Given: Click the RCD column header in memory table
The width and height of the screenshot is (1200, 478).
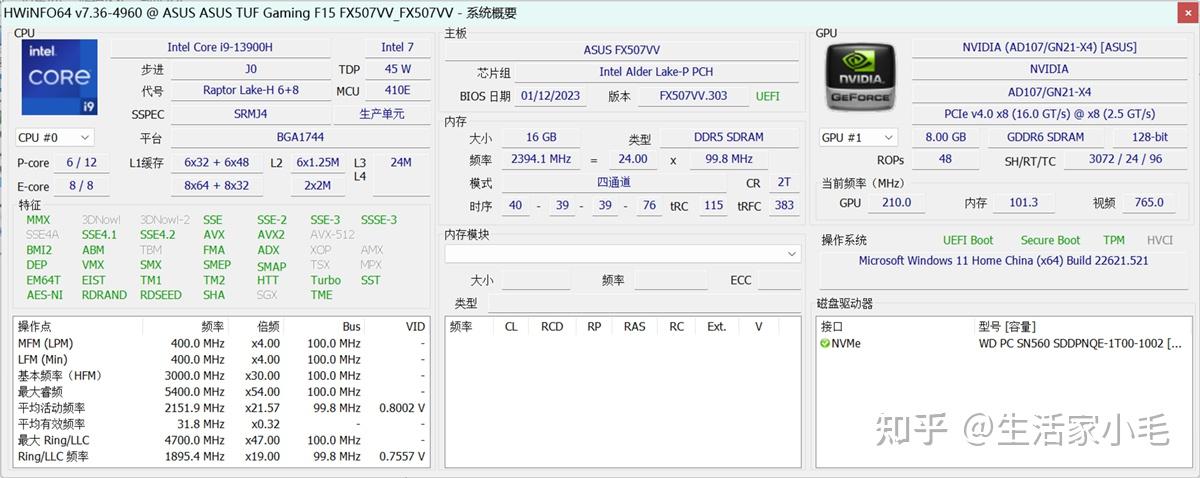Looking at the screenshot, I should (x=552, y=326).
